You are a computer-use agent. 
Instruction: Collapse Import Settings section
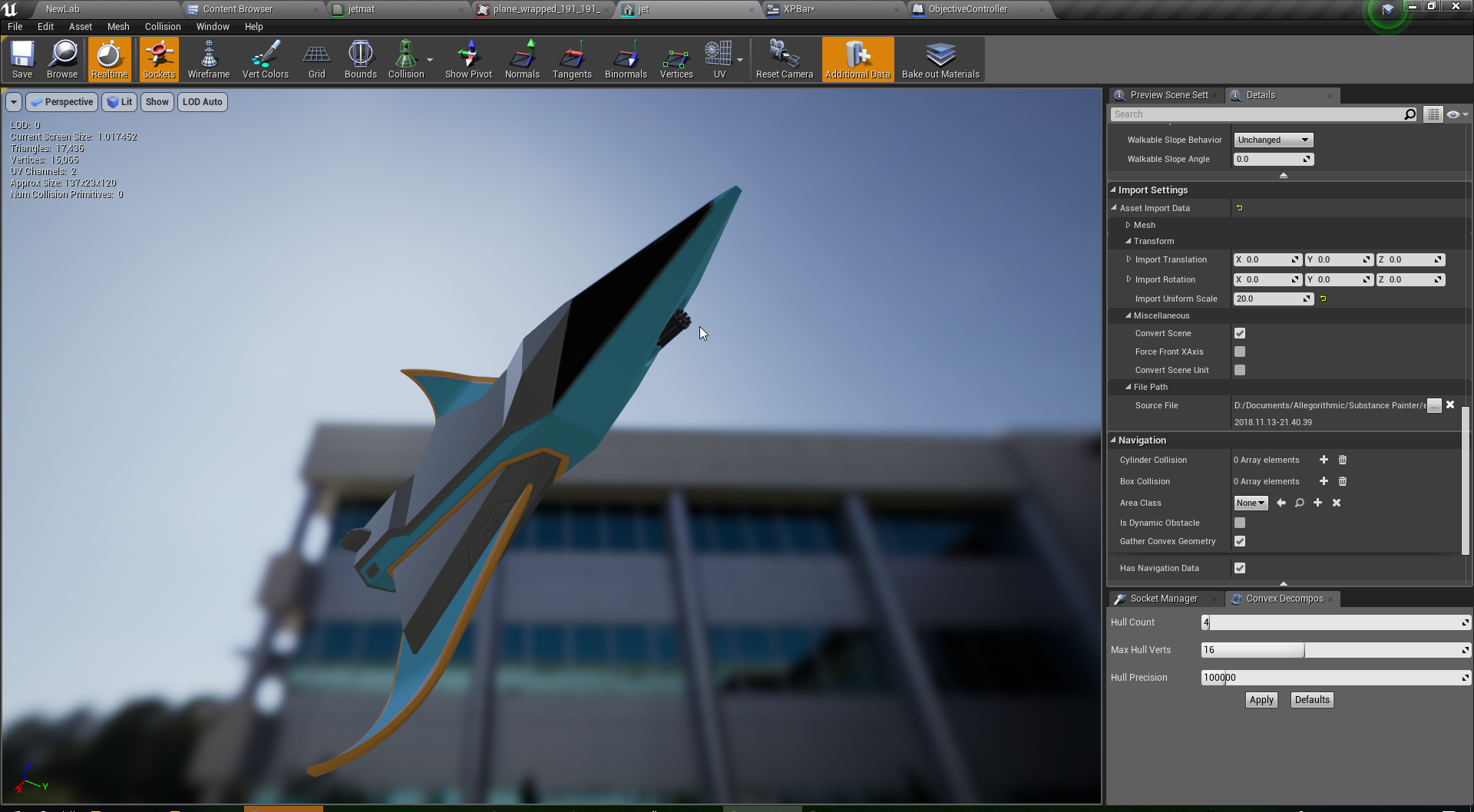coord(1113,190)
